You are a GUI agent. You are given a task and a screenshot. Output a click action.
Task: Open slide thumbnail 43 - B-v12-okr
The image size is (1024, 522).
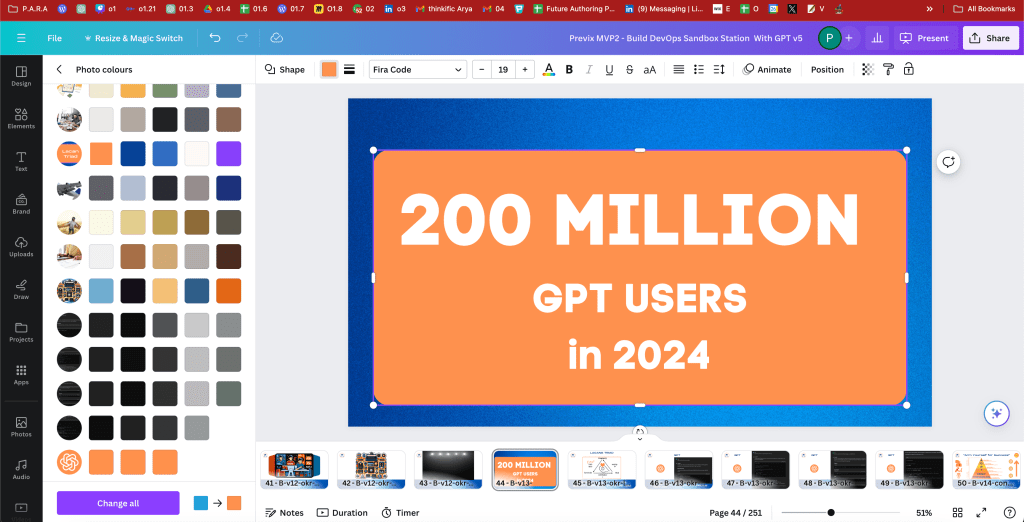(x=448, y=469)
